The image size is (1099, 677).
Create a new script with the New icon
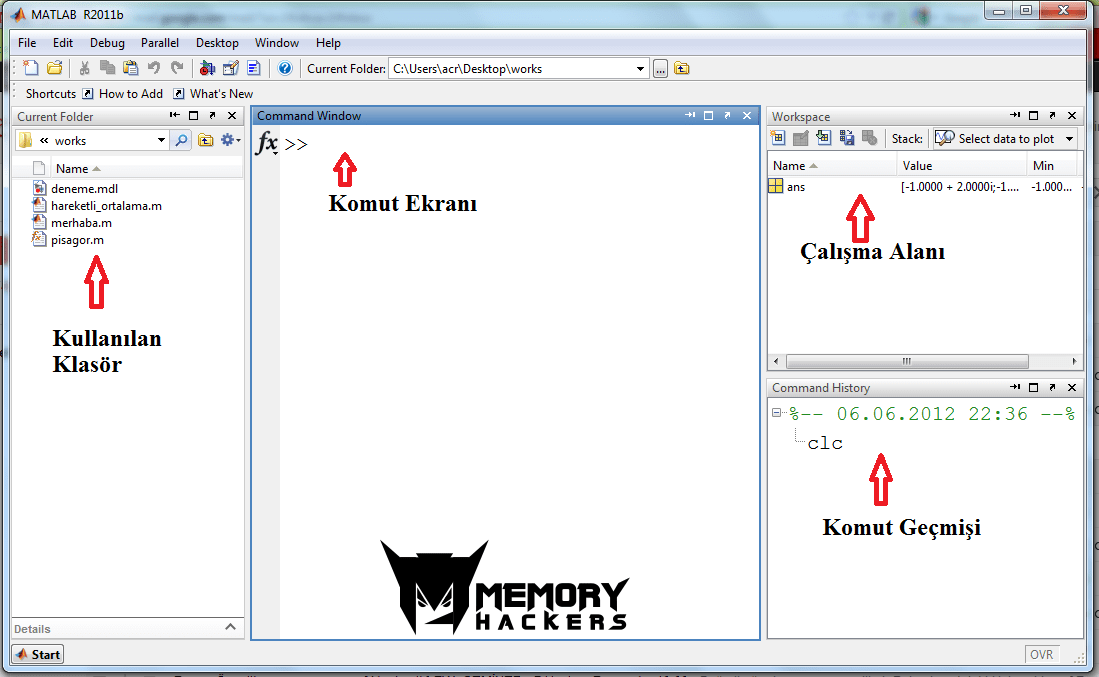[x=31, y=68]
